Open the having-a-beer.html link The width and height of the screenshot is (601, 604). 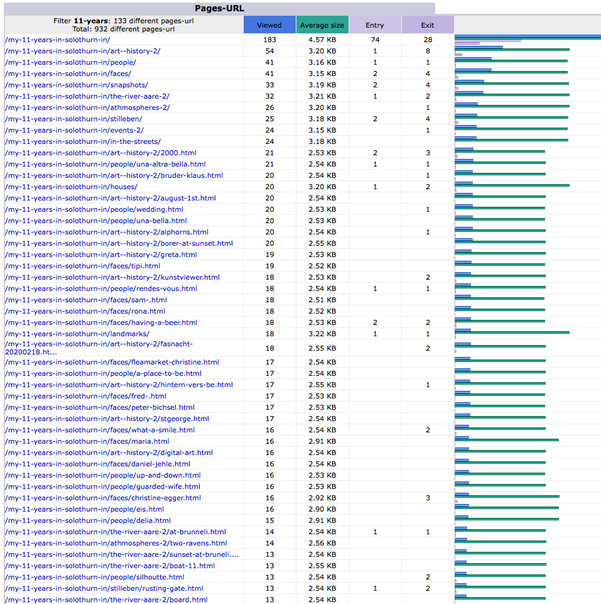tap(101, 322)
